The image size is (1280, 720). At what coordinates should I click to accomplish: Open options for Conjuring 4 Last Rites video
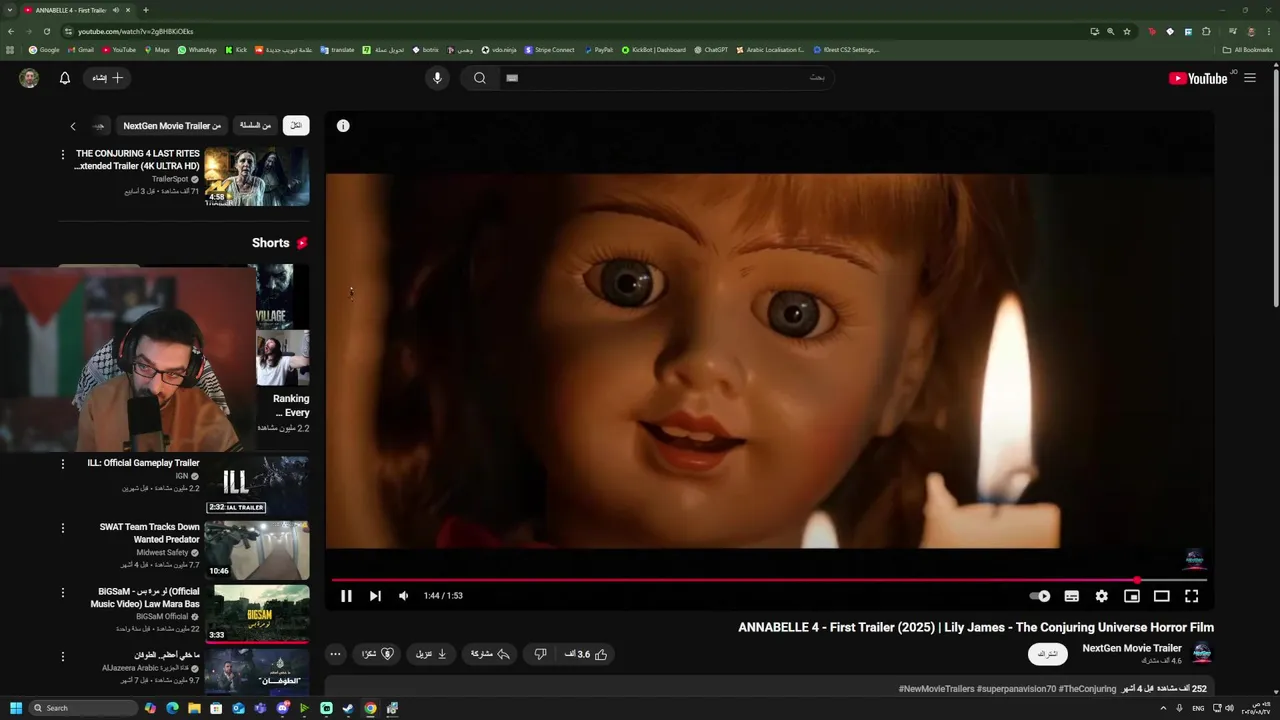pyautogui.click(x=63, y=155)
